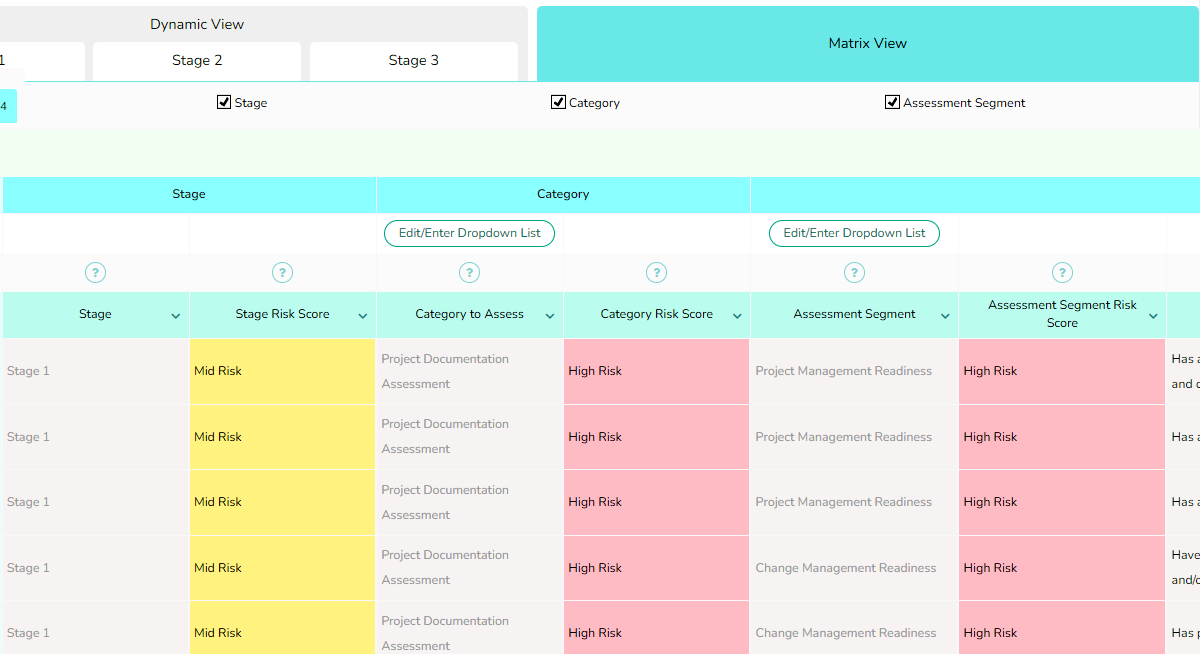Select first row Project Documentation Assessment cell
This screenshot has height=654, width=1200.
tap(470, 371)
